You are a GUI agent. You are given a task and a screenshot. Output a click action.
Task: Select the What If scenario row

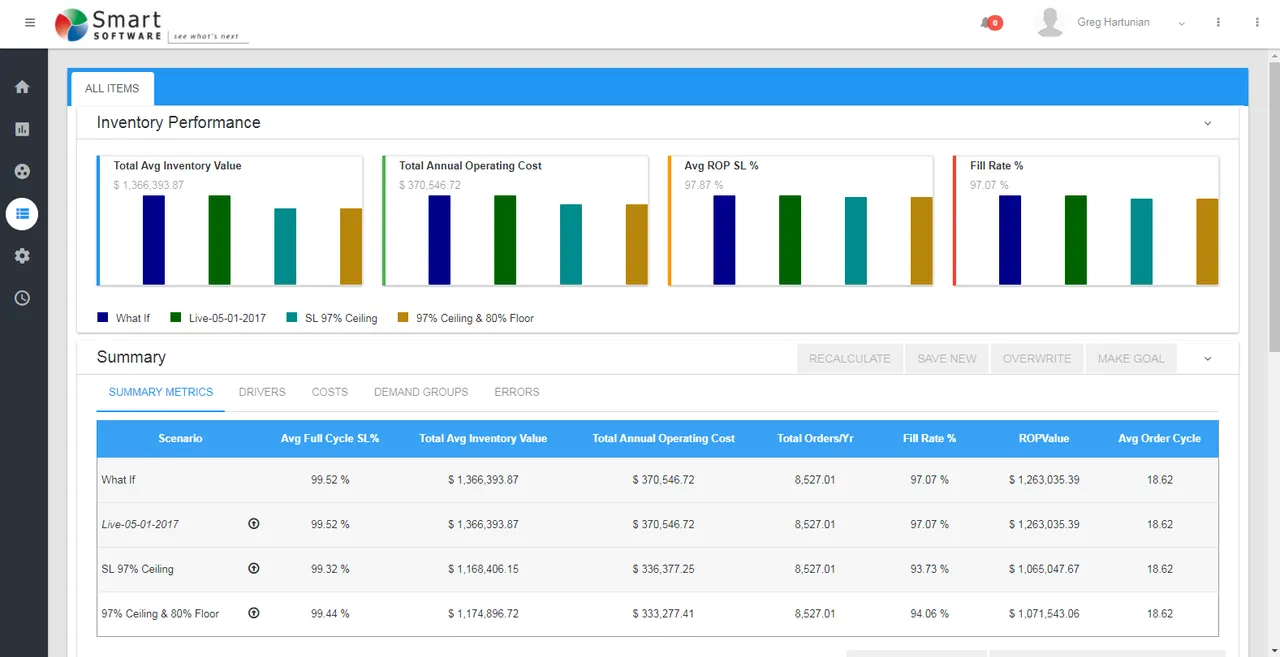click(x=658, y=480)
